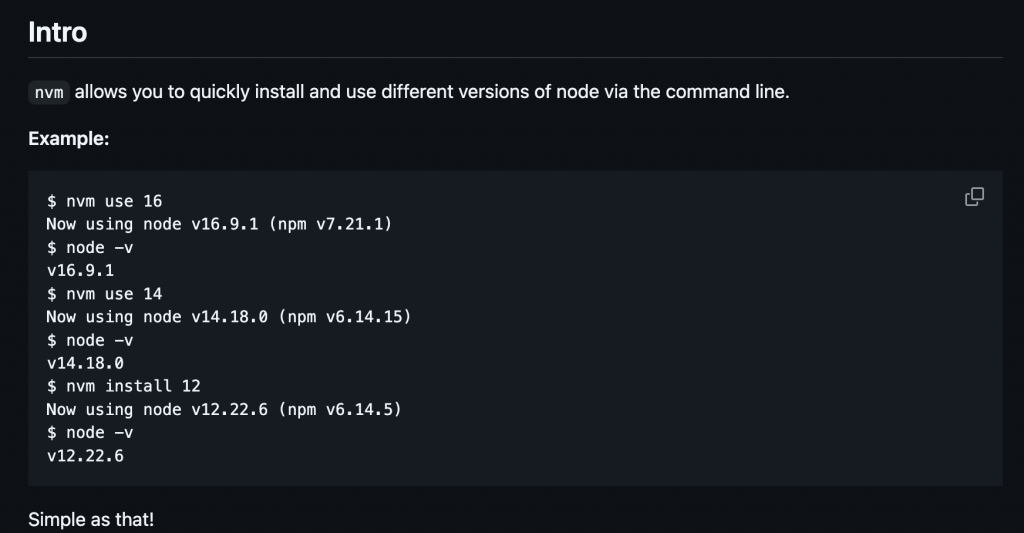1024x533 pixels.
Task: Click 'Now using node v12.22.6' output line
Action: [x=155, y=409]
